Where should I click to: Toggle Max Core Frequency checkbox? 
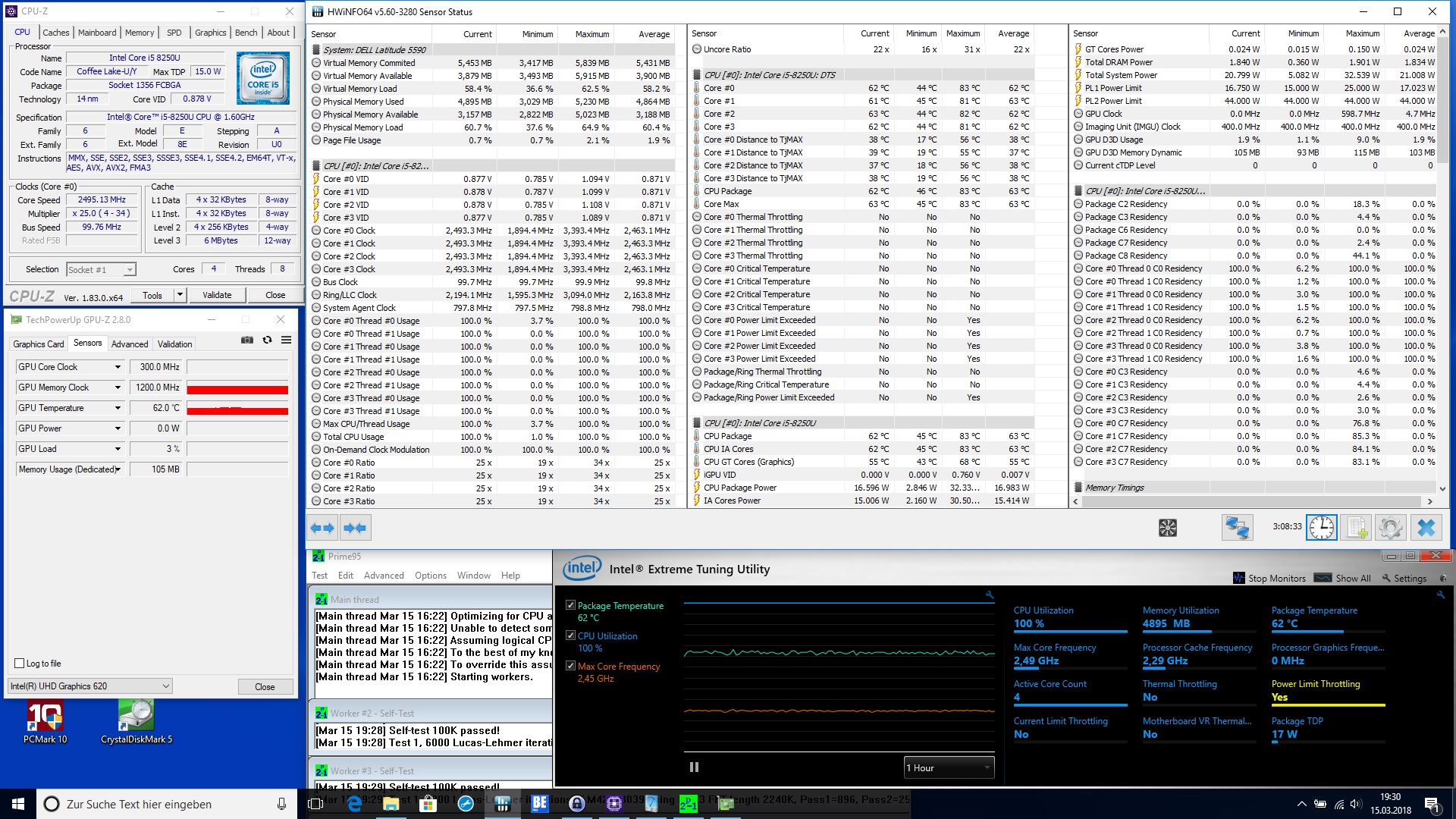(570, 666)
